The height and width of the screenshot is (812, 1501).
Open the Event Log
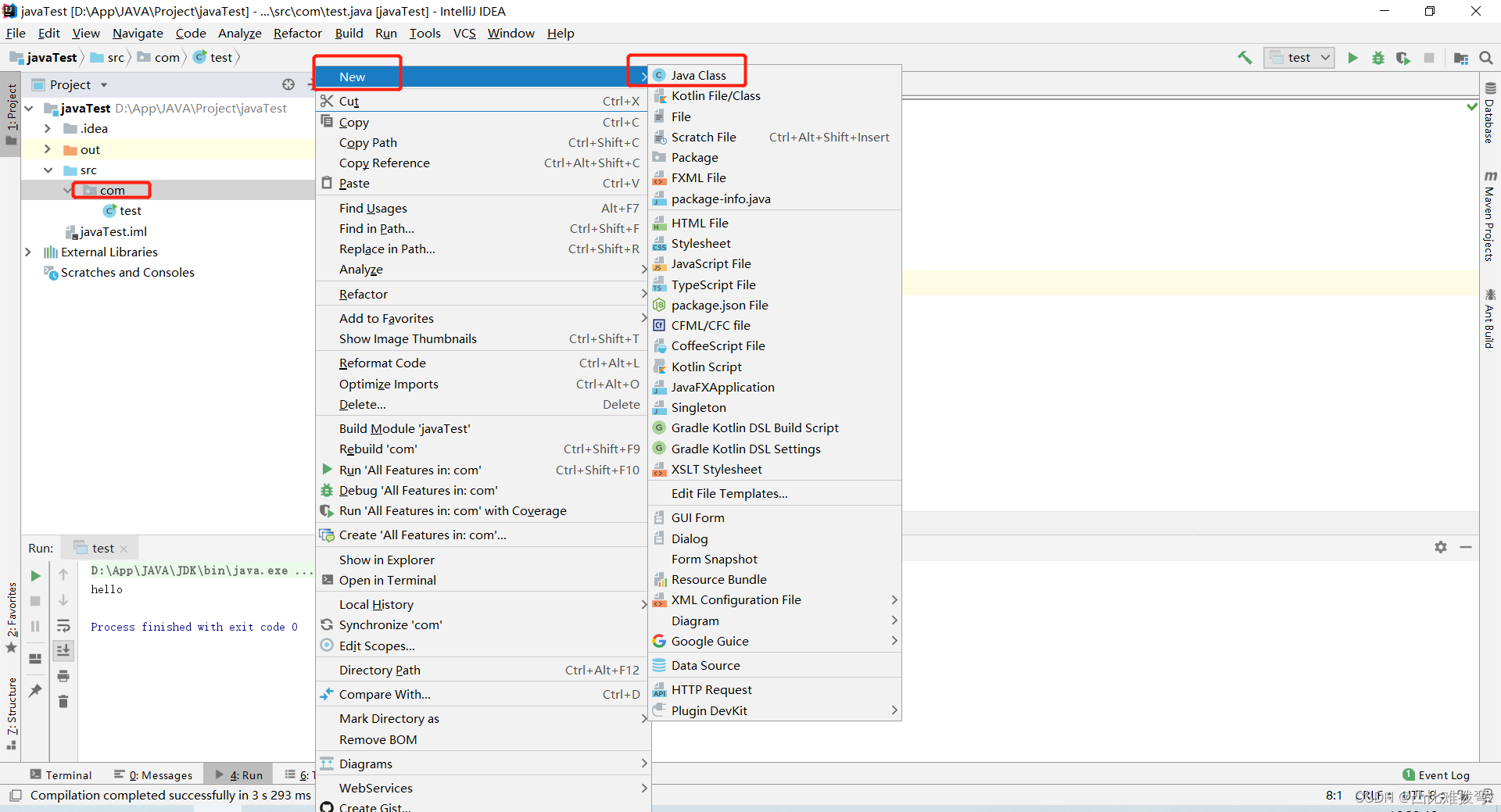coord(1437,775)
